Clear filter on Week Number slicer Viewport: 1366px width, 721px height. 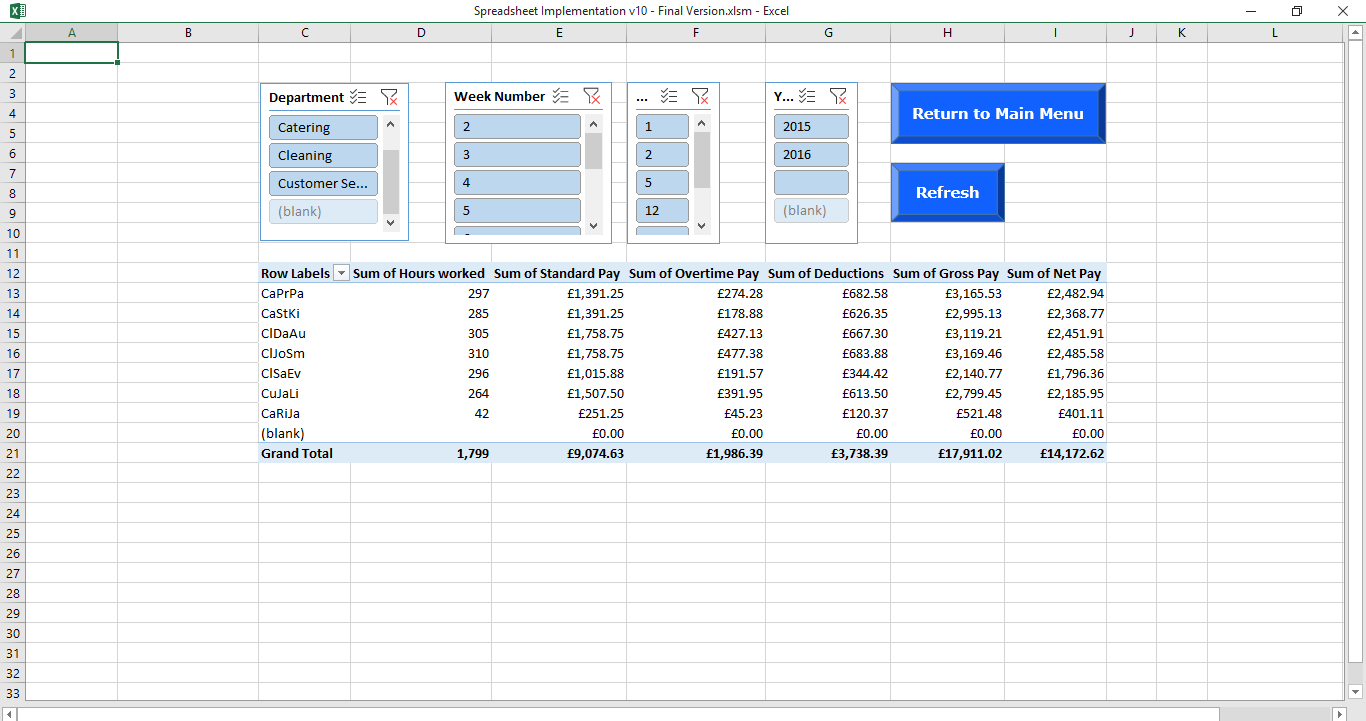[x=592, y=96]
